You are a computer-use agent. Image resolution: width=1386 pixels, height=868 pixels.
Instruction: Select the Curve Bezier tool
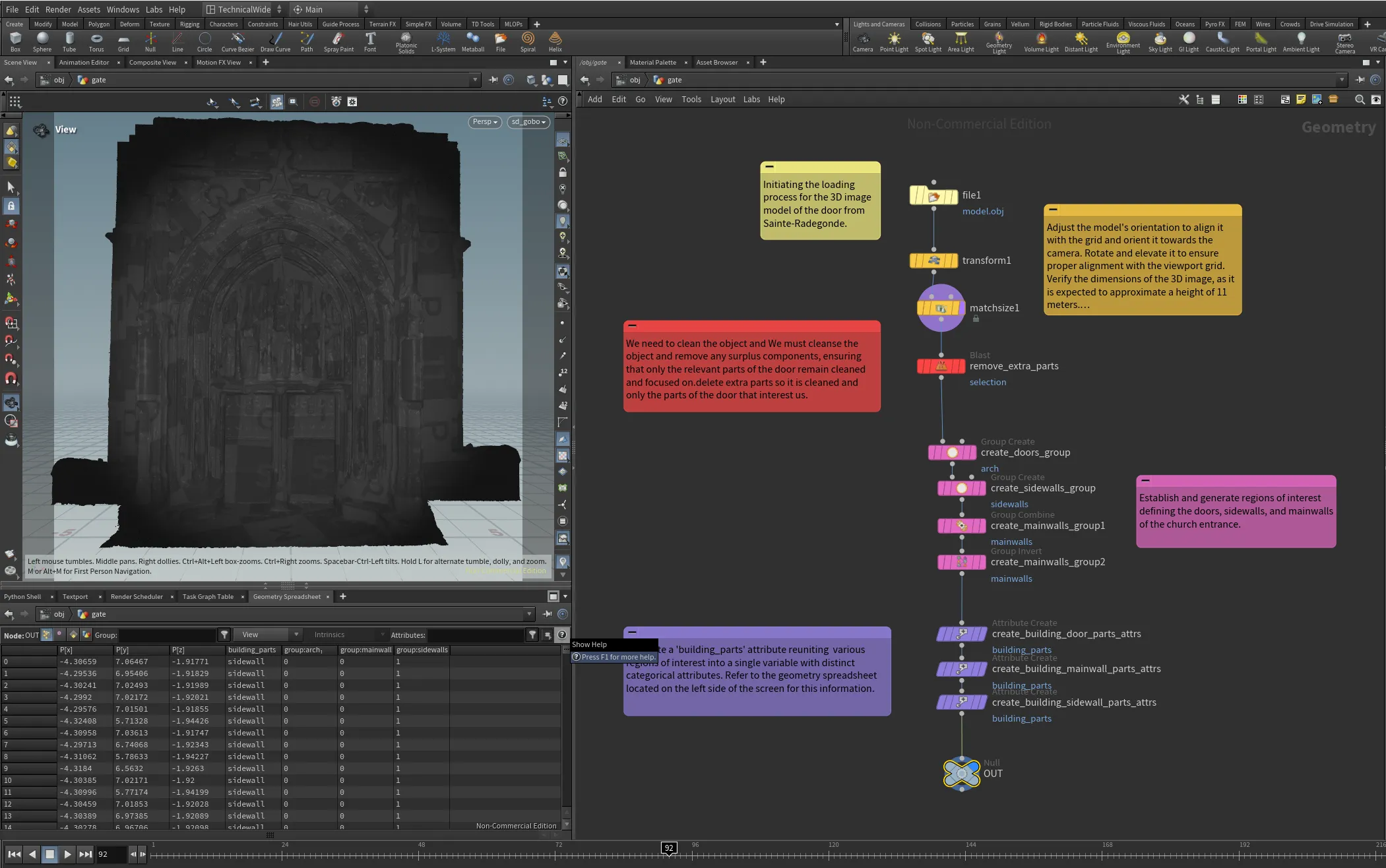click(x=237, y=42)
